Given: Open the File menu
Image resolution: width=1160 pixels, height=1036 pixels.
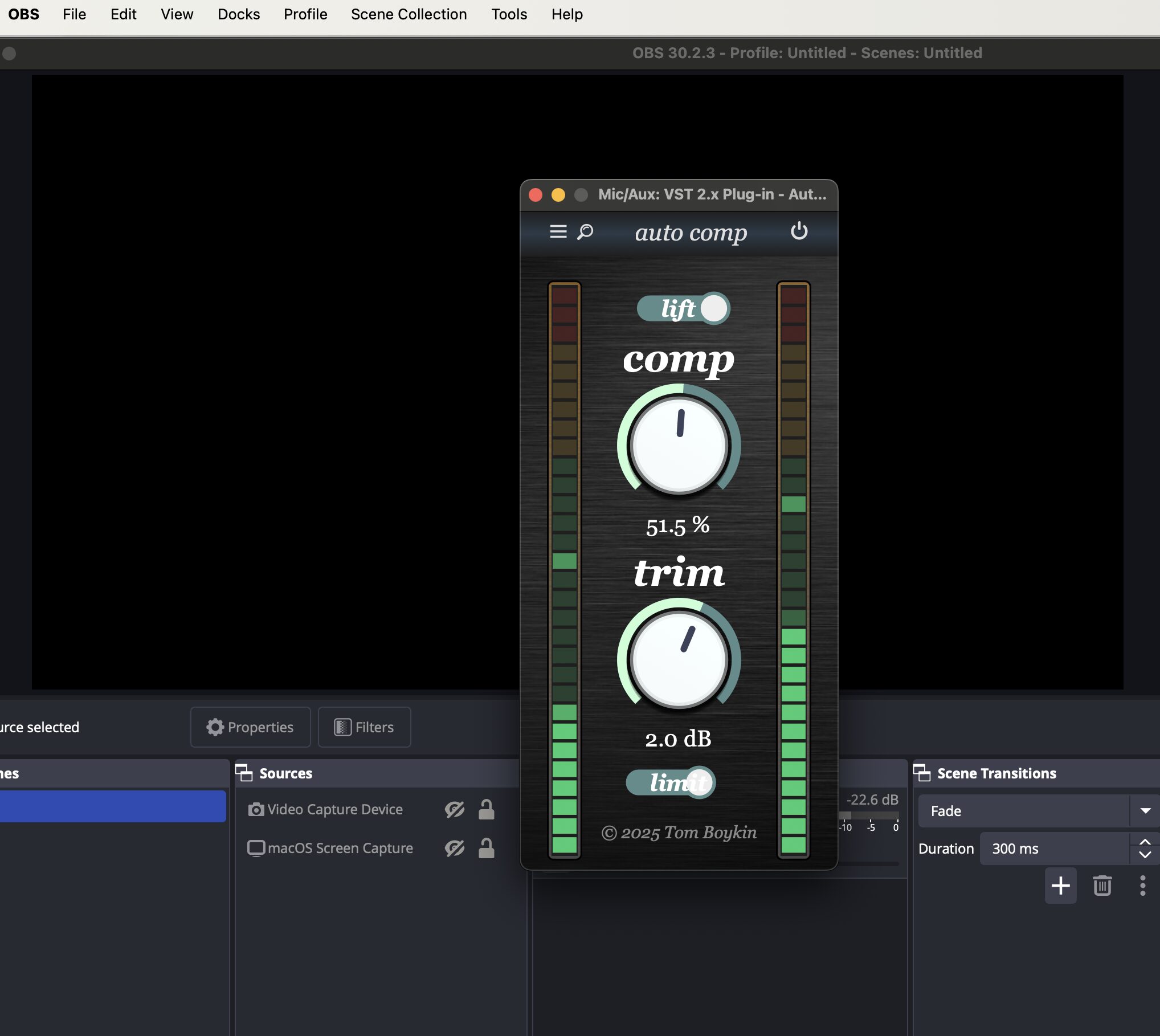Looking at the screenshot, I should [x=74, y=14].
